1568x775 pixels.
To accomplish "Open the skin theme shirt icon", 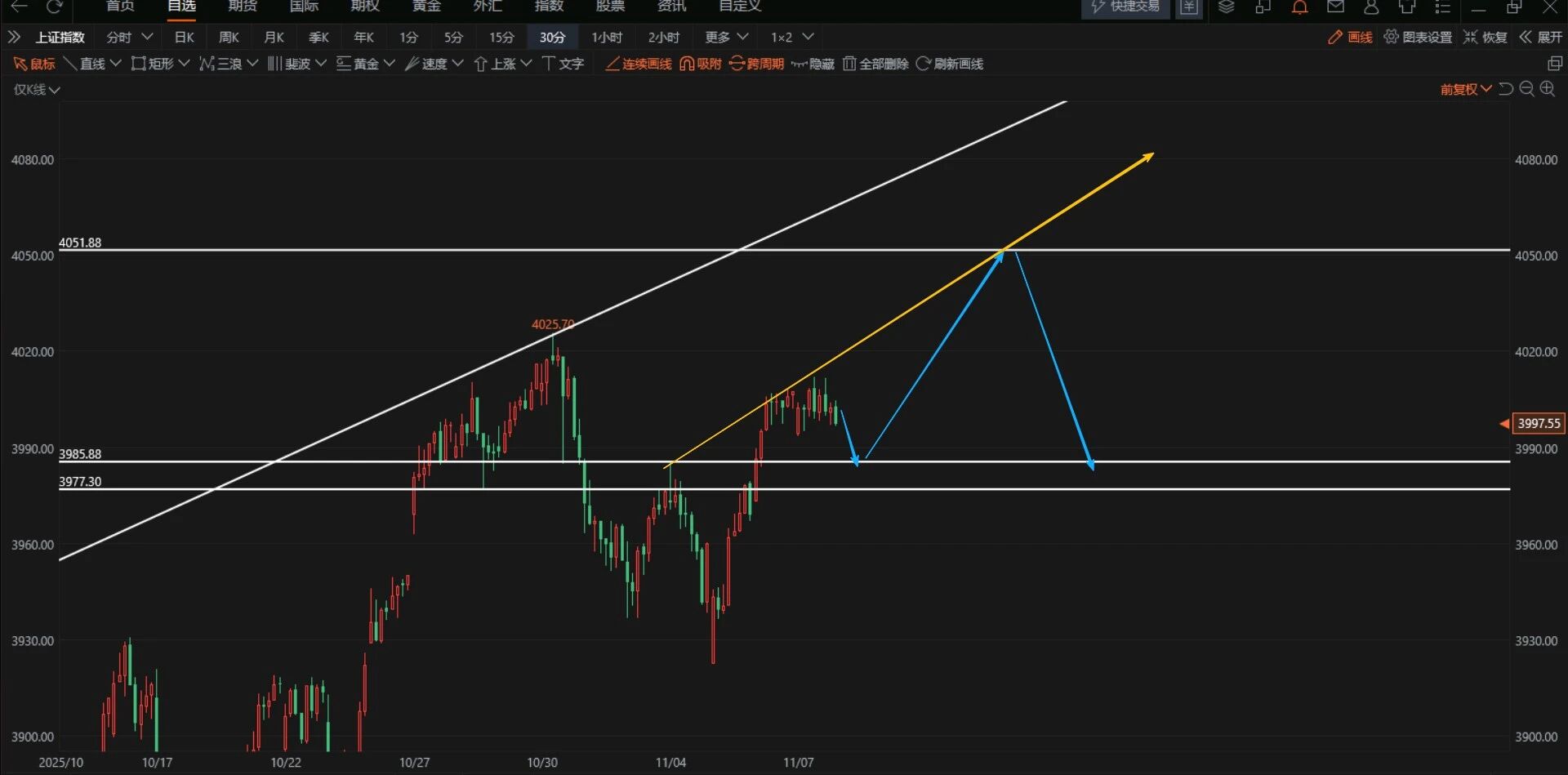I will pyautogui.click(x=1407, y=7).
